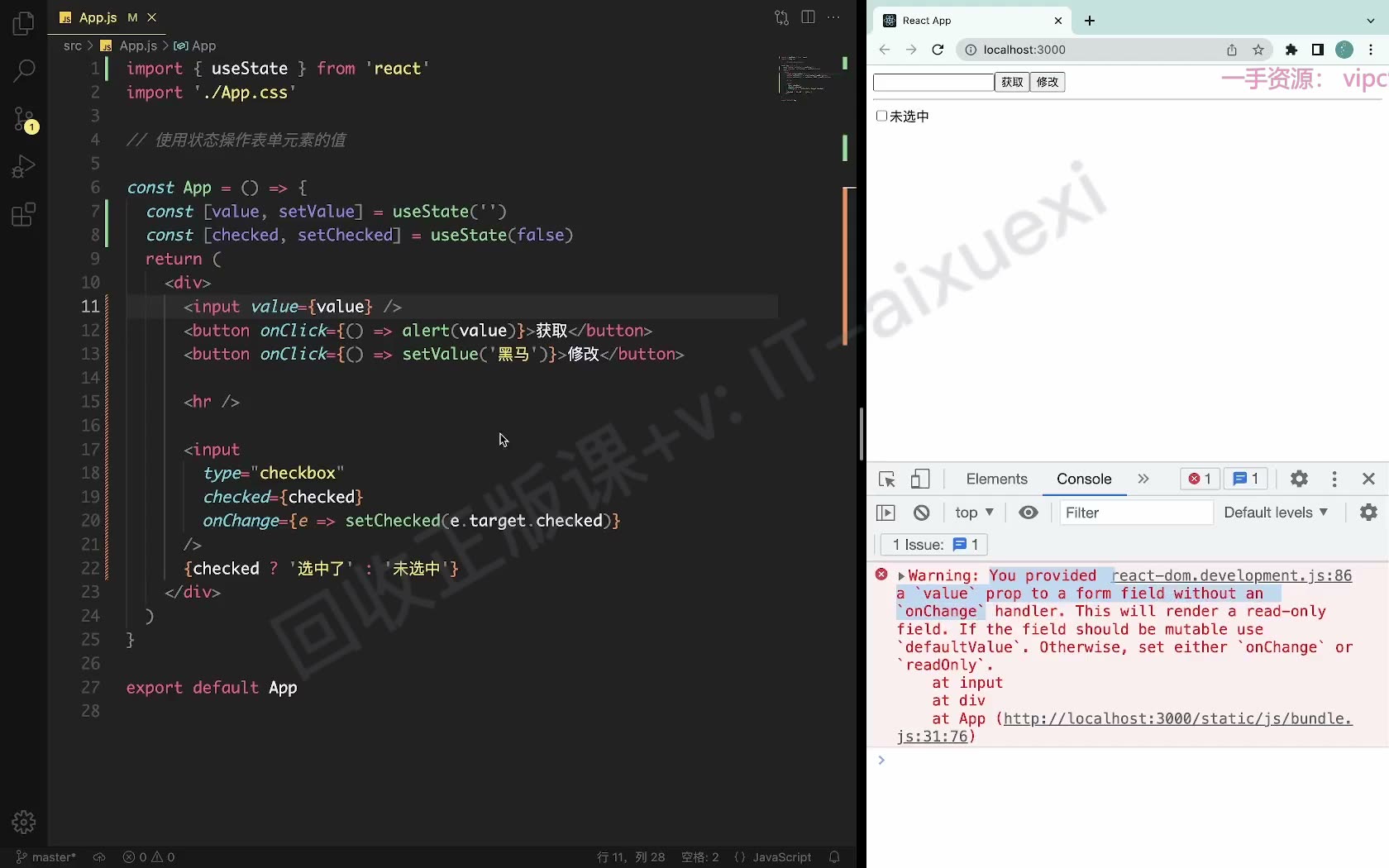Activate DevTools element inspector tool
The height and width of the screenshot is (868, 1389).
pyautogui.click(x=887, y=479)
